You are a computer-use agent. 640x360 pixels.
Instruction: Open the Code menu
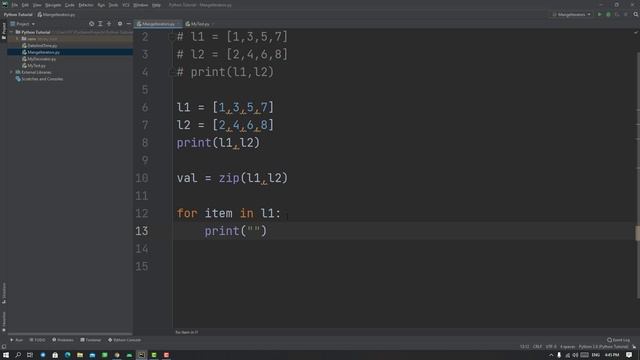click(70, 5)
